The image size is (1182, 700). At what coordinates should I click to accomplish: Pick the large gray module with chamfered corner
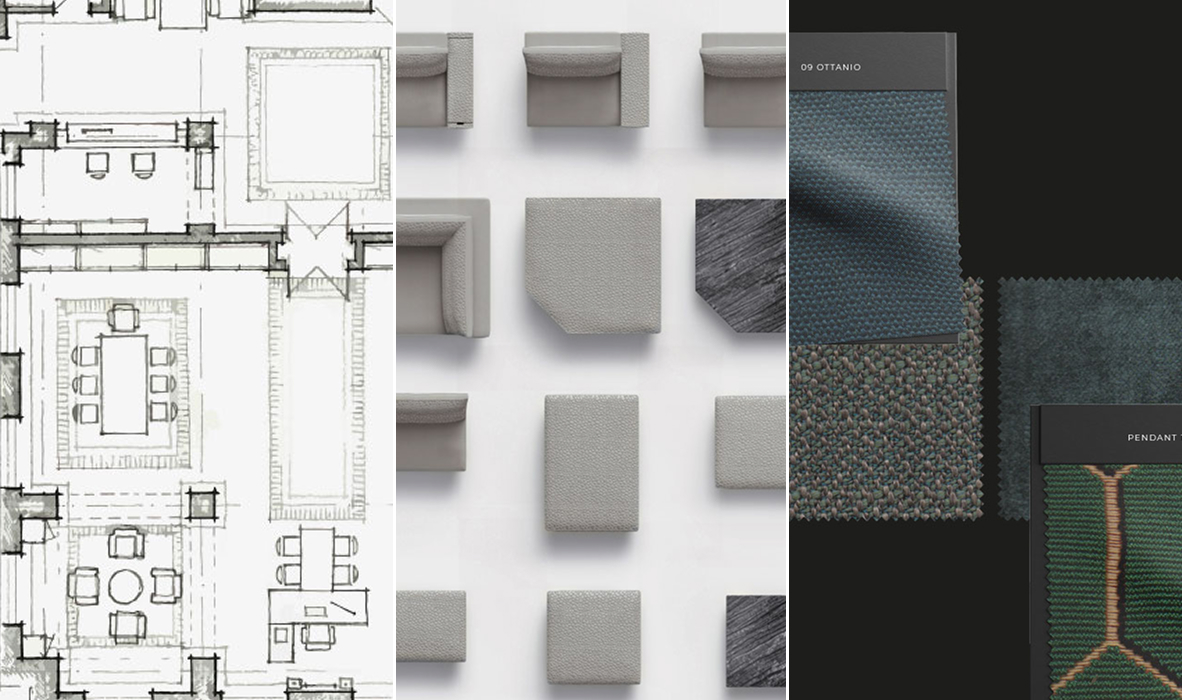point(592,264)
